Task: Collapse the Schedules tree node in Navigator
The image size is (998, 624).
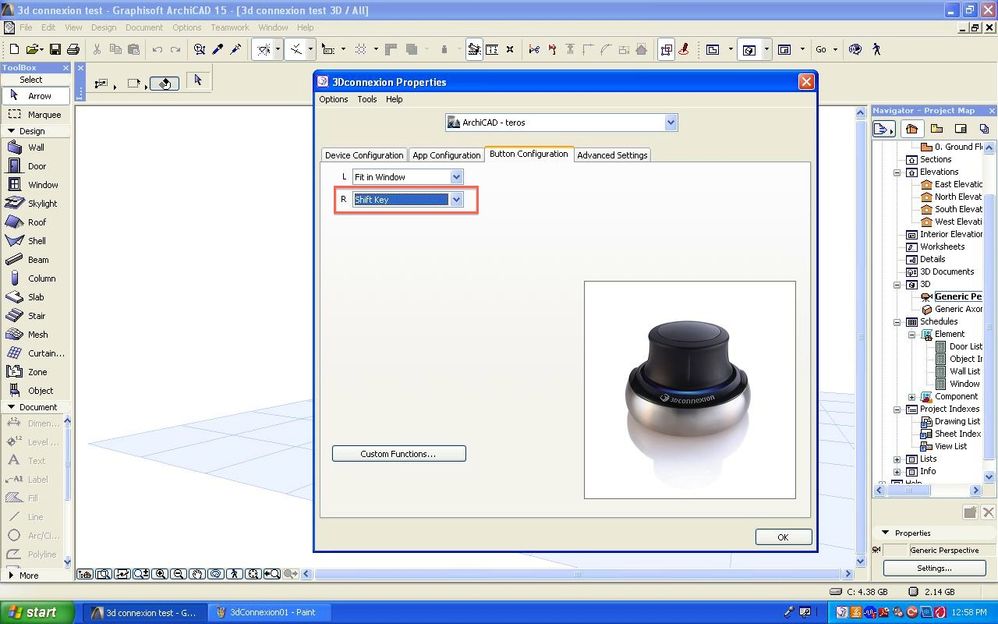Action: tap(897, 322)
